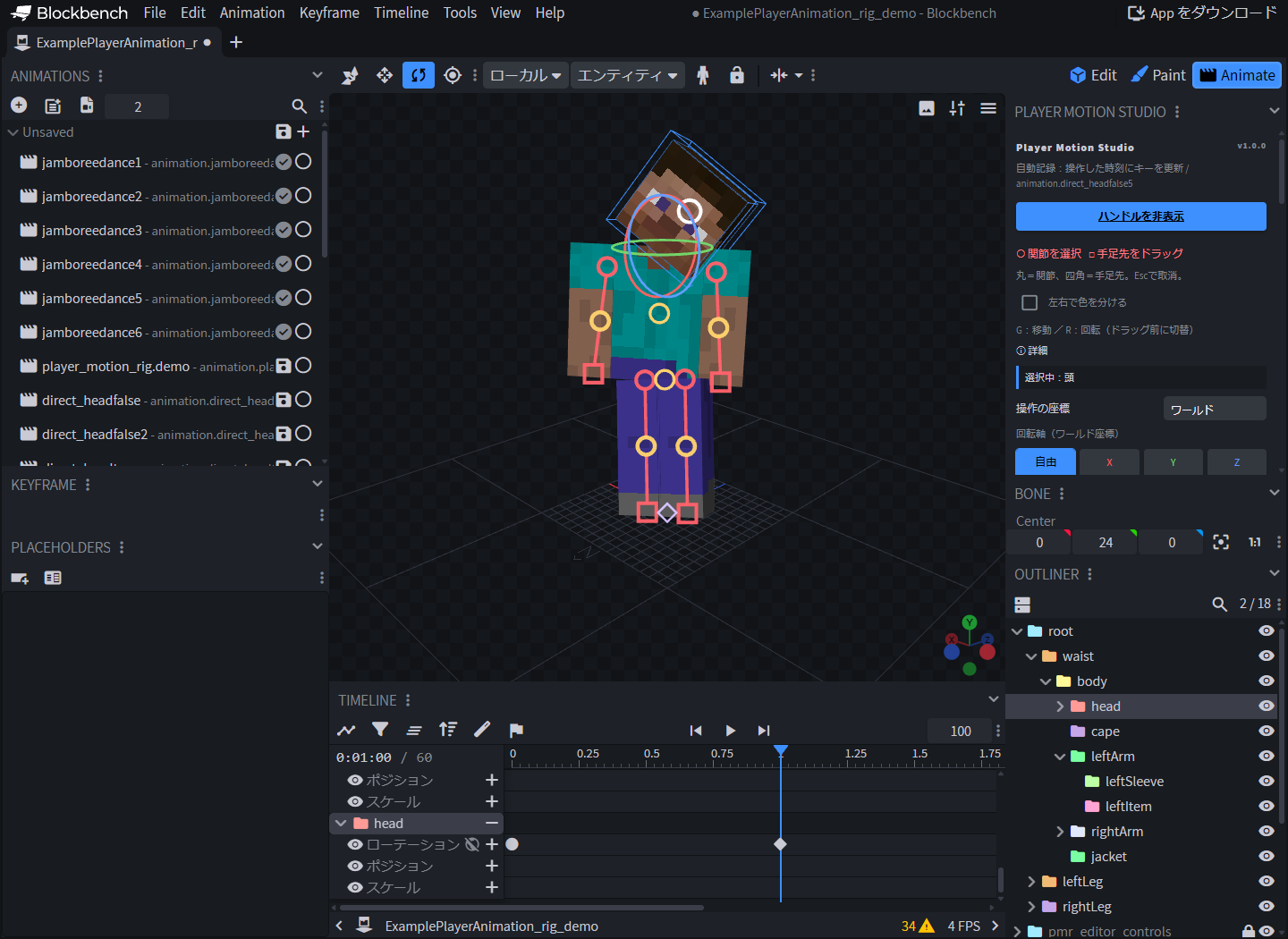Click the lock icon in the toolbar
Viewport: 1288px width, 939px height.
click(737, 75)
